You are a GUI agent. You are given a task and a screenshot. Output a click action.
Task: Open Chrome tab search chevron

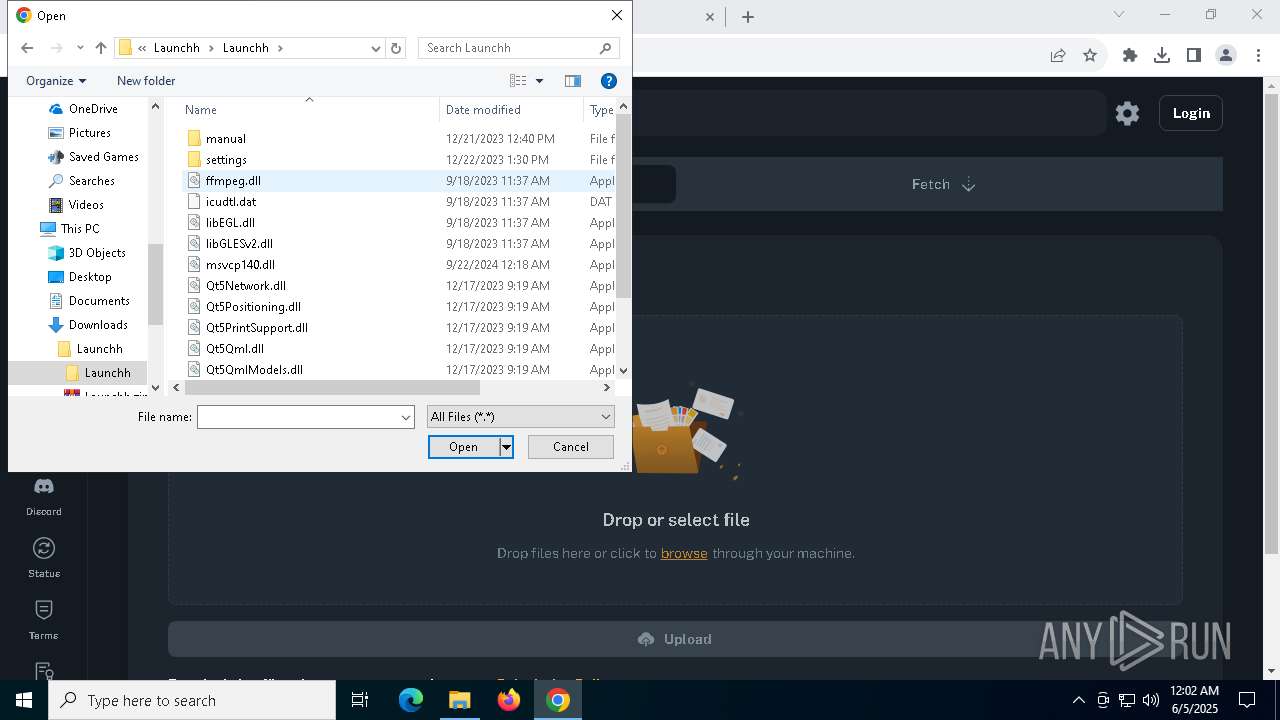[x=1119, y=15]
